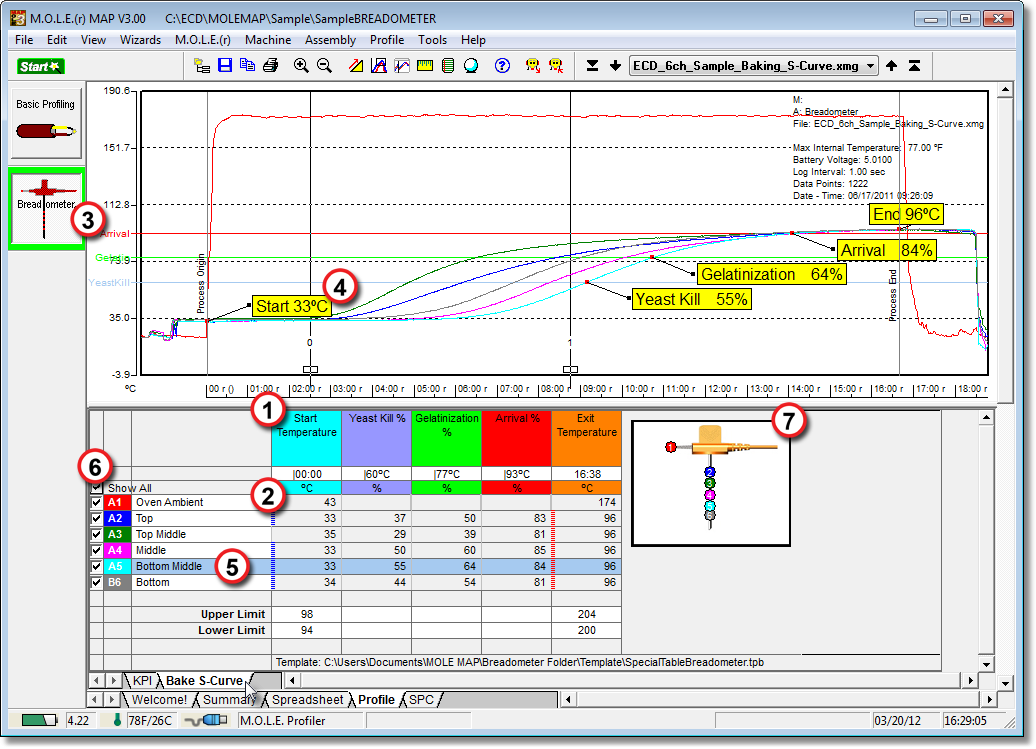The width and height of the screenshot is (1036, 749).
Task: Print using the printer icon
Action: coord(270,65)
